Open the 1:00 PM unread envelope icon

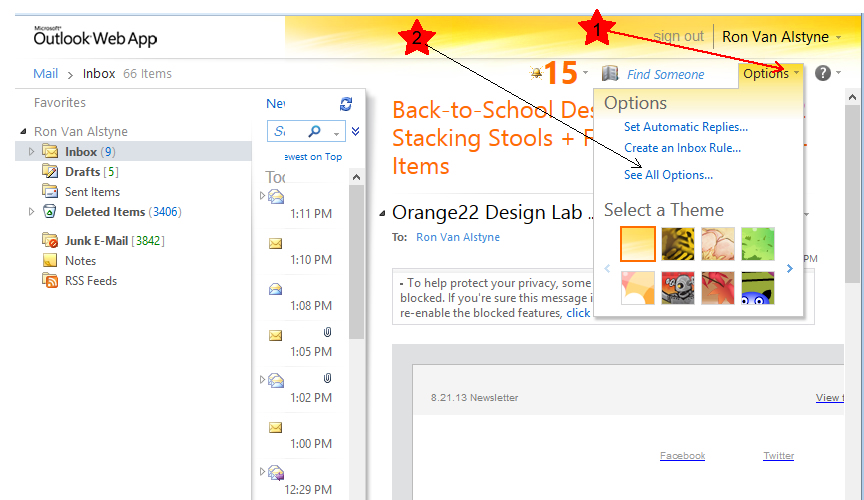(276, 427)
